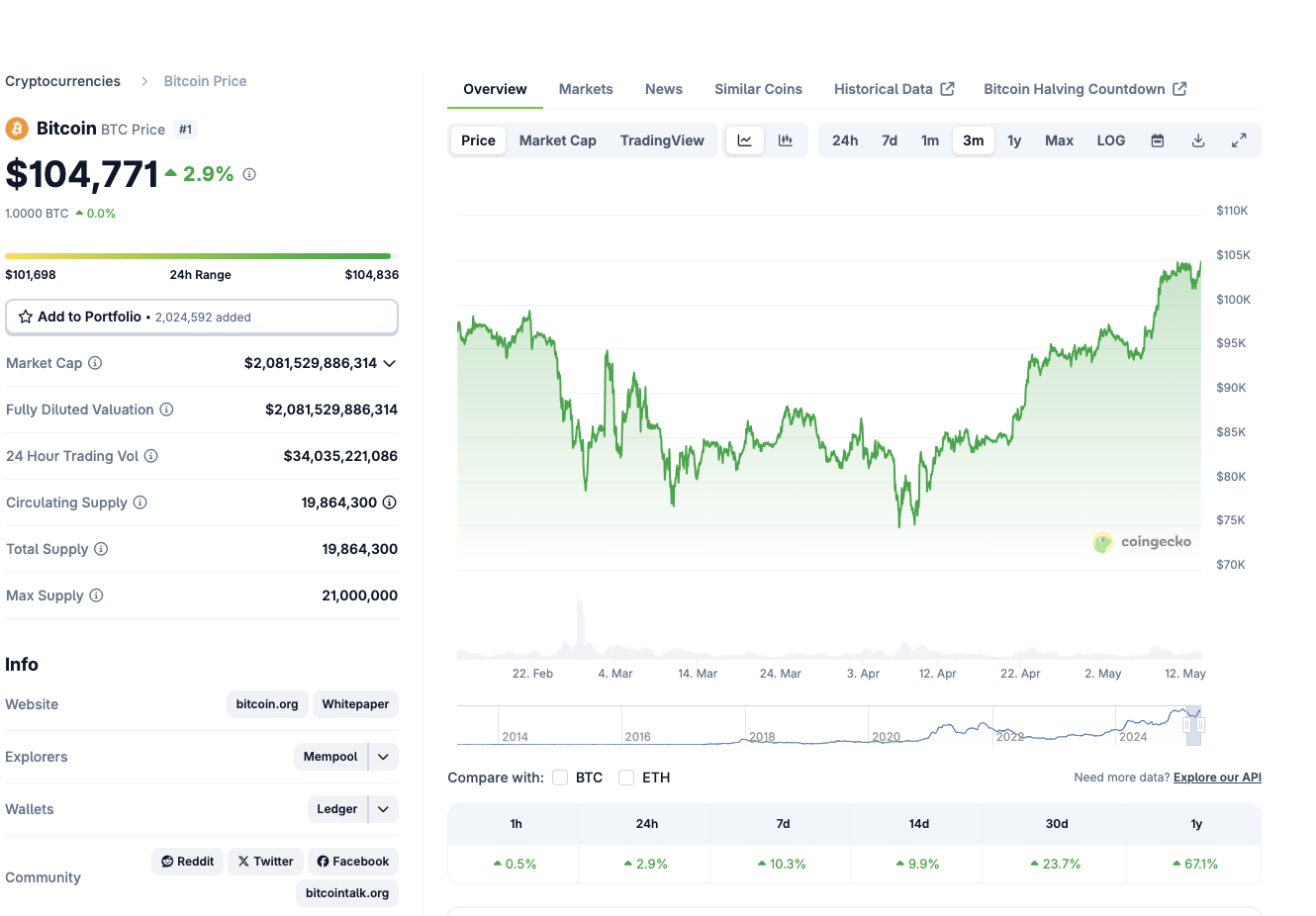
Task: Click the 7d 10.3% change cell
Action: point(781,864)
